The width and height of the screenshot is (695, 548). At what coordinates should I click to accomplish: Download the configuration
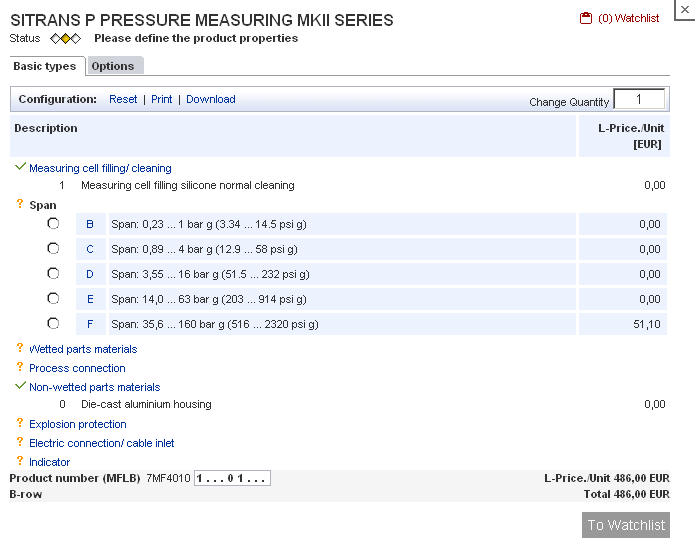pyautogui.click(x=211, y=99)
